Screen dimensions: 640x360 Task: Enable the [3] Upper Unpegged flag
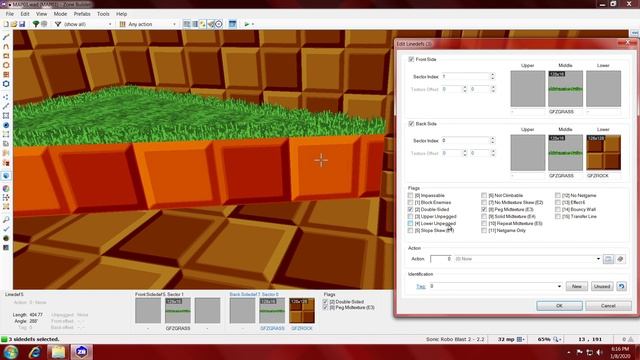[410, 216]
